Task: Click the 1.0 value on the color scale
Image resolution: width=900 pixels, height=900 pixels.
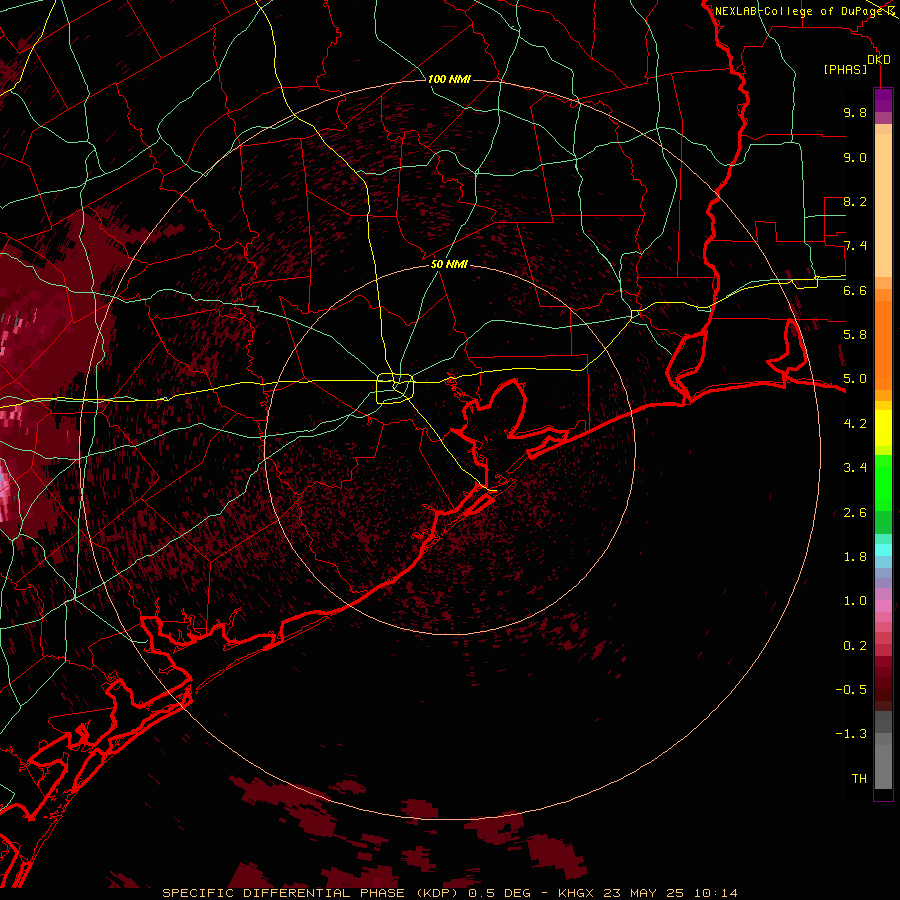Action: coord(855,601)
